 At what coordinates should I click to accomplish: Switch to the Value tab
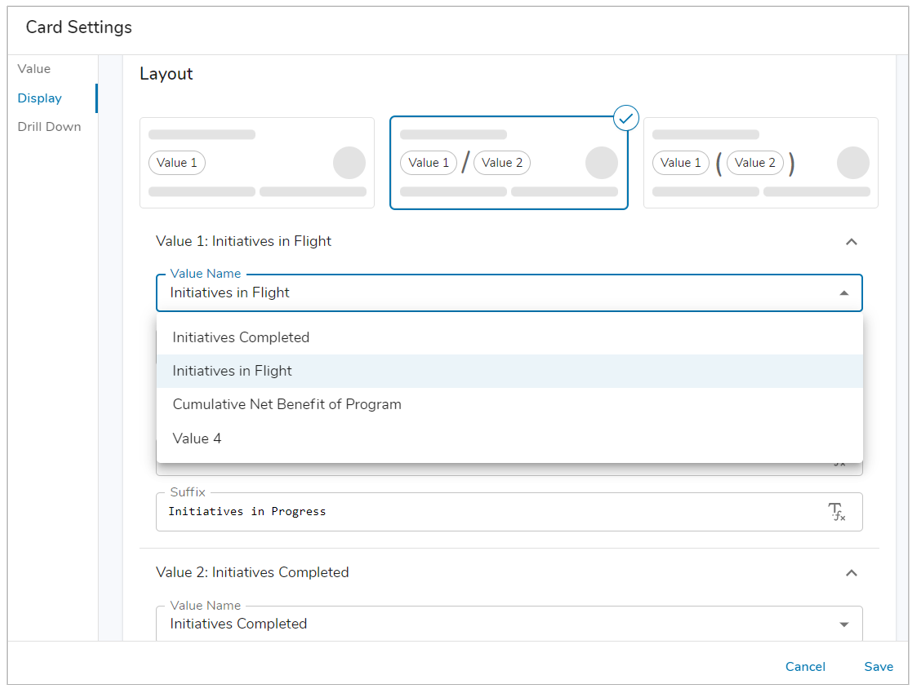(x=34, y=68)
